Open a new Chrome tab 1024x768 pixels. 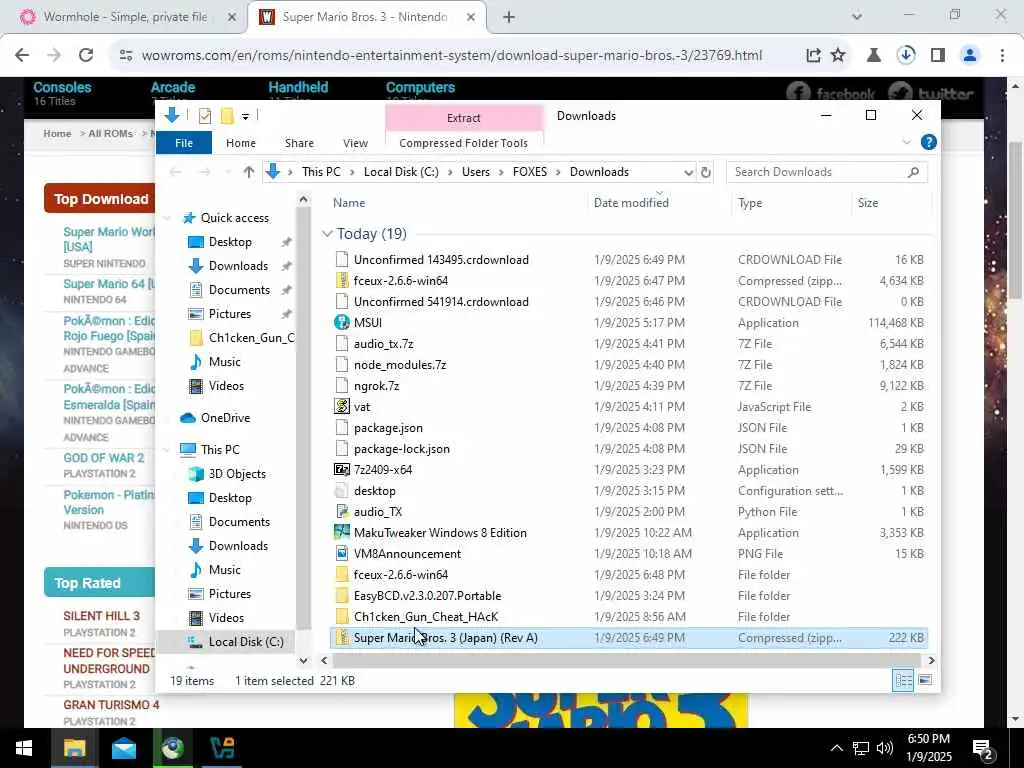[x=509, y=17]
